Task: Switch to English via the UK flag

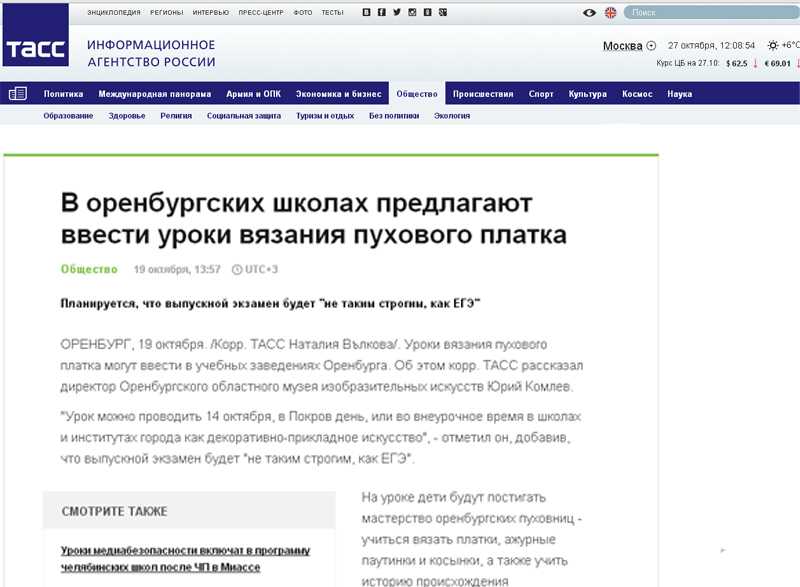Action: pos(610,13)
